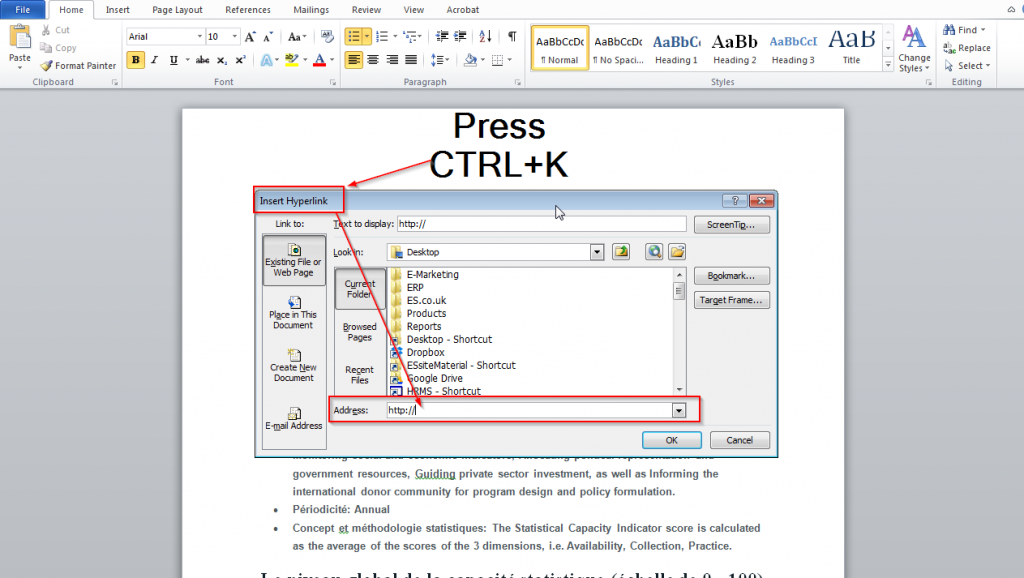Click the Multilevel List icon

coord(409,37)
